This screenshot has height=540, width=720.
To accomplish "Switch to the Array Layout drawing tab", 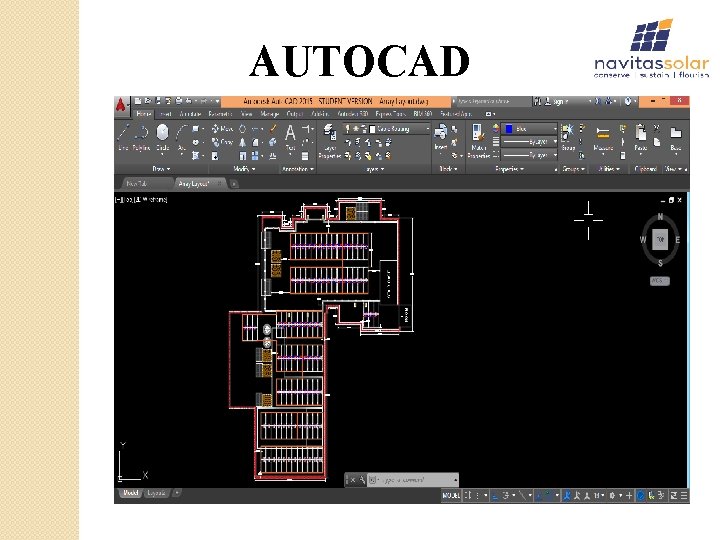I will (x=198, y=184).
